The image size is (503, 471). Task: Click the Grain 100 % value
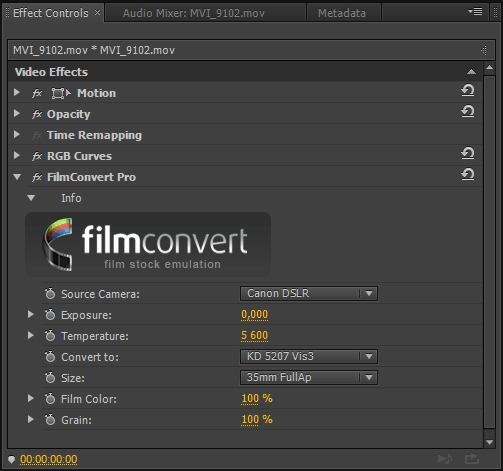(x=257, y=419)
